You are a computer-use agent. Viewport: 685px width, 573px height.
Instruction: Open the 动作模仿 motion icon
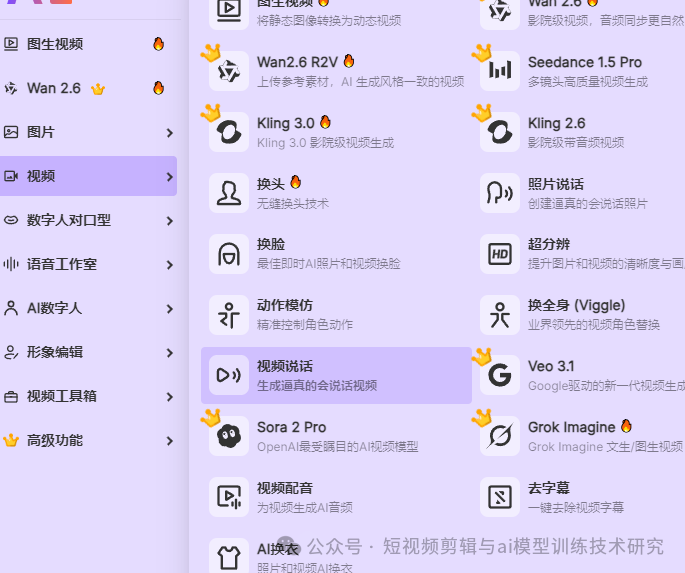(x=229, y=314)
